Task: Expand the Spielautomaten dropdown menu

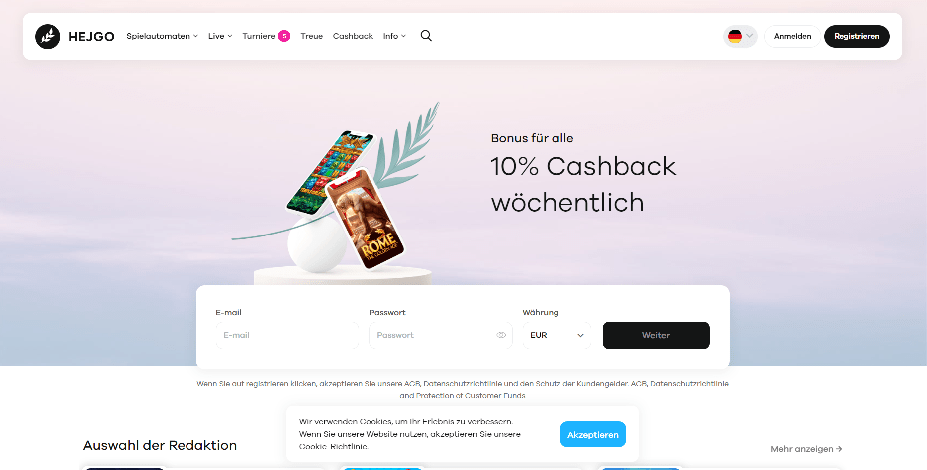Action: pos(162,37)
